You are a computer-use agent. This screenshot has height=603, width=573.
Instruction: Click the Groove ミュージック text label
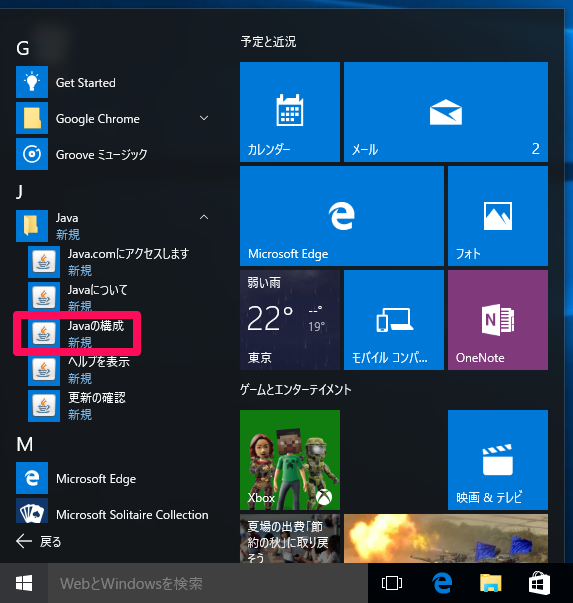coord(102,155)
